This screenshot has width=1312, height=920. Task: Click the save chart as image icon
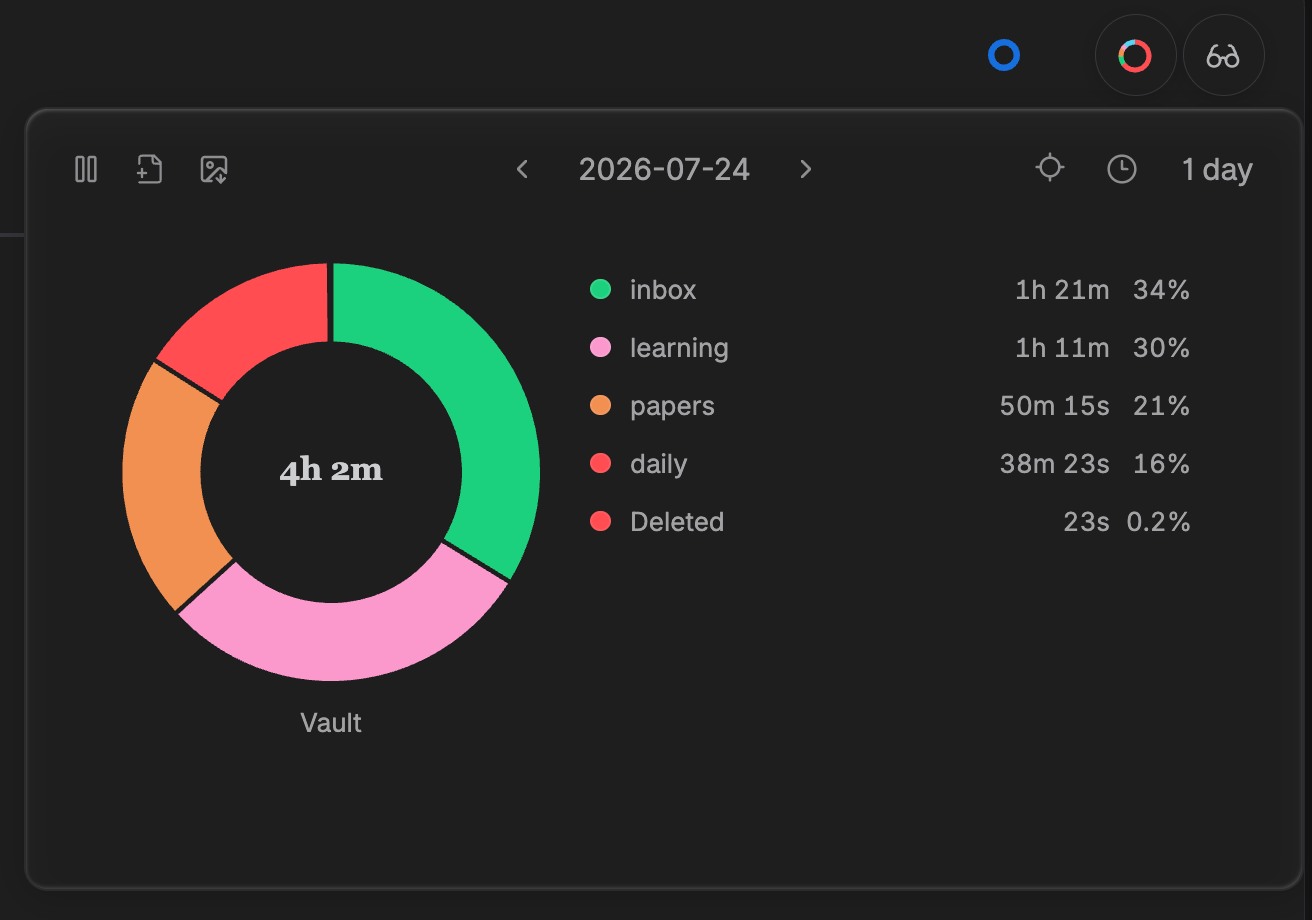pyautogui.click(x=214, y=169)
